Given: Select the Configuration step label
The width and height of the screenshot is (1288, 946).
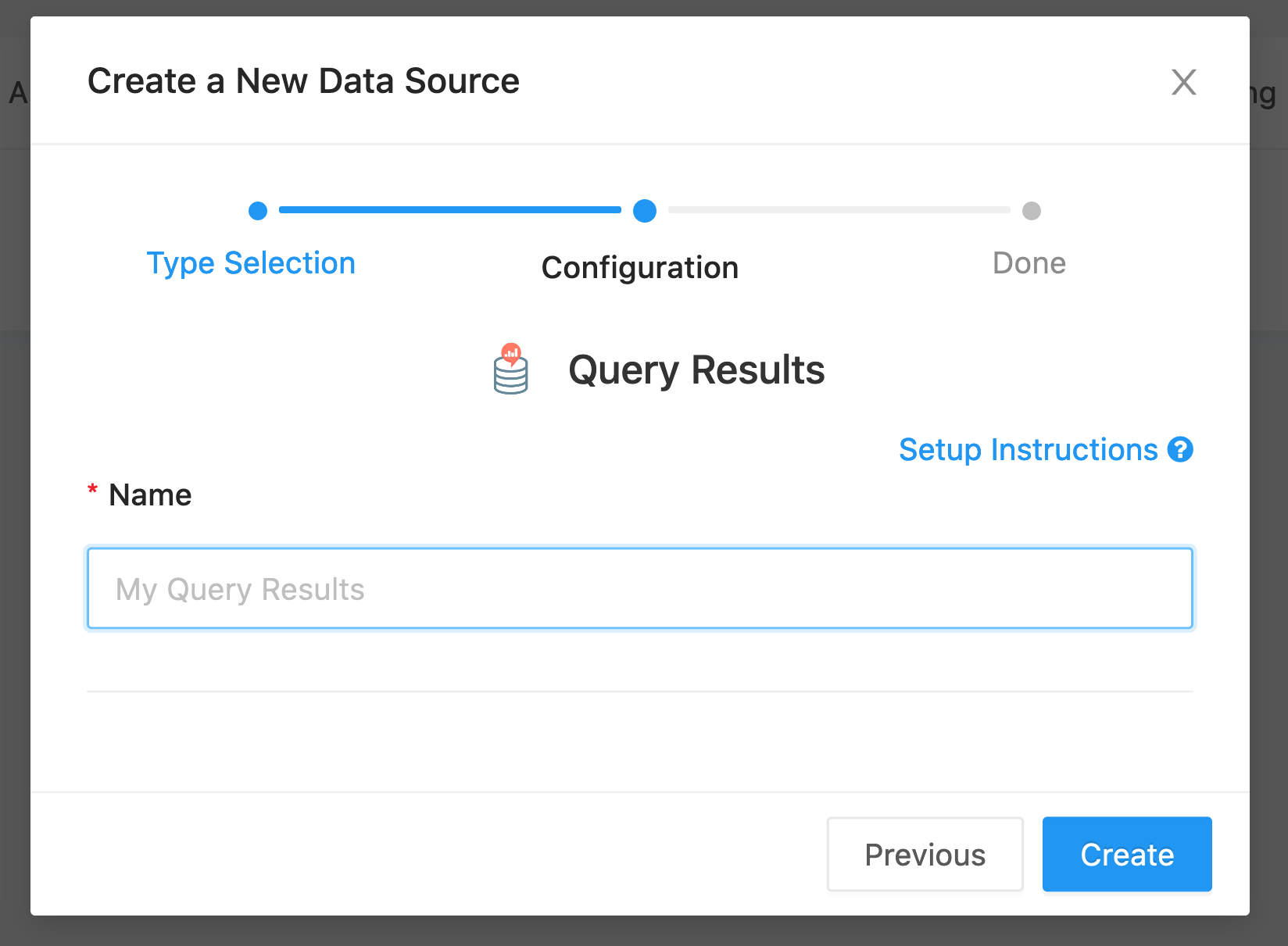Looking at the screenshot, I should coord(640,268).
